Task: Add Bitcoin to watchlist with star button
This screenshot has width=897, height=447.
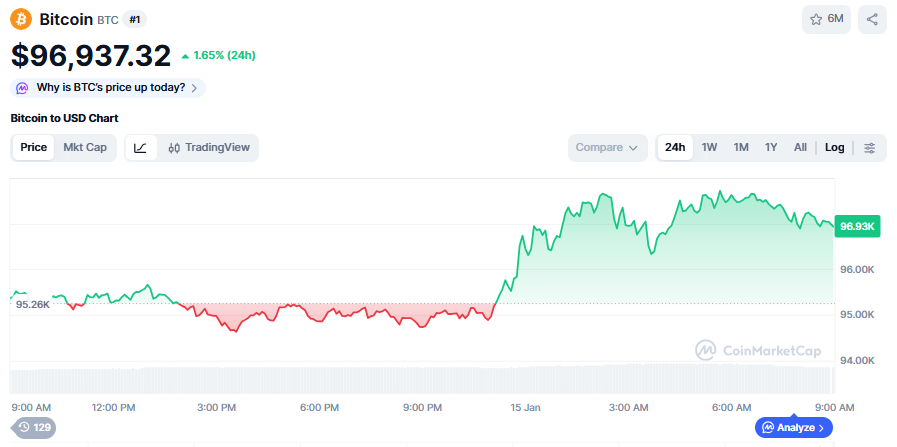Action: coord(826,19)
